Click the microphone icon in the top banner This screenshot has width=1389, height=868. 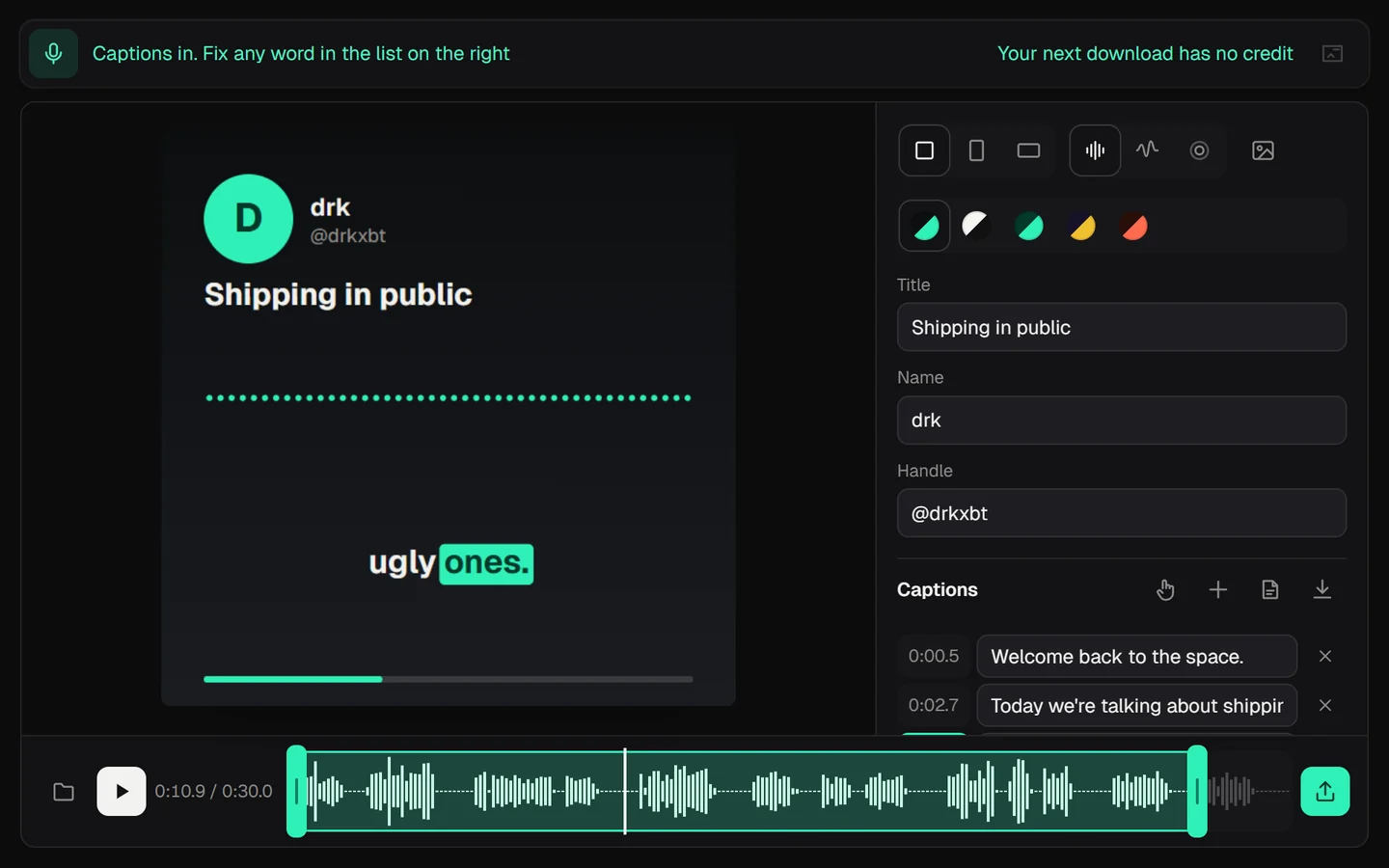pyautogui.click(x=53, y=53)
